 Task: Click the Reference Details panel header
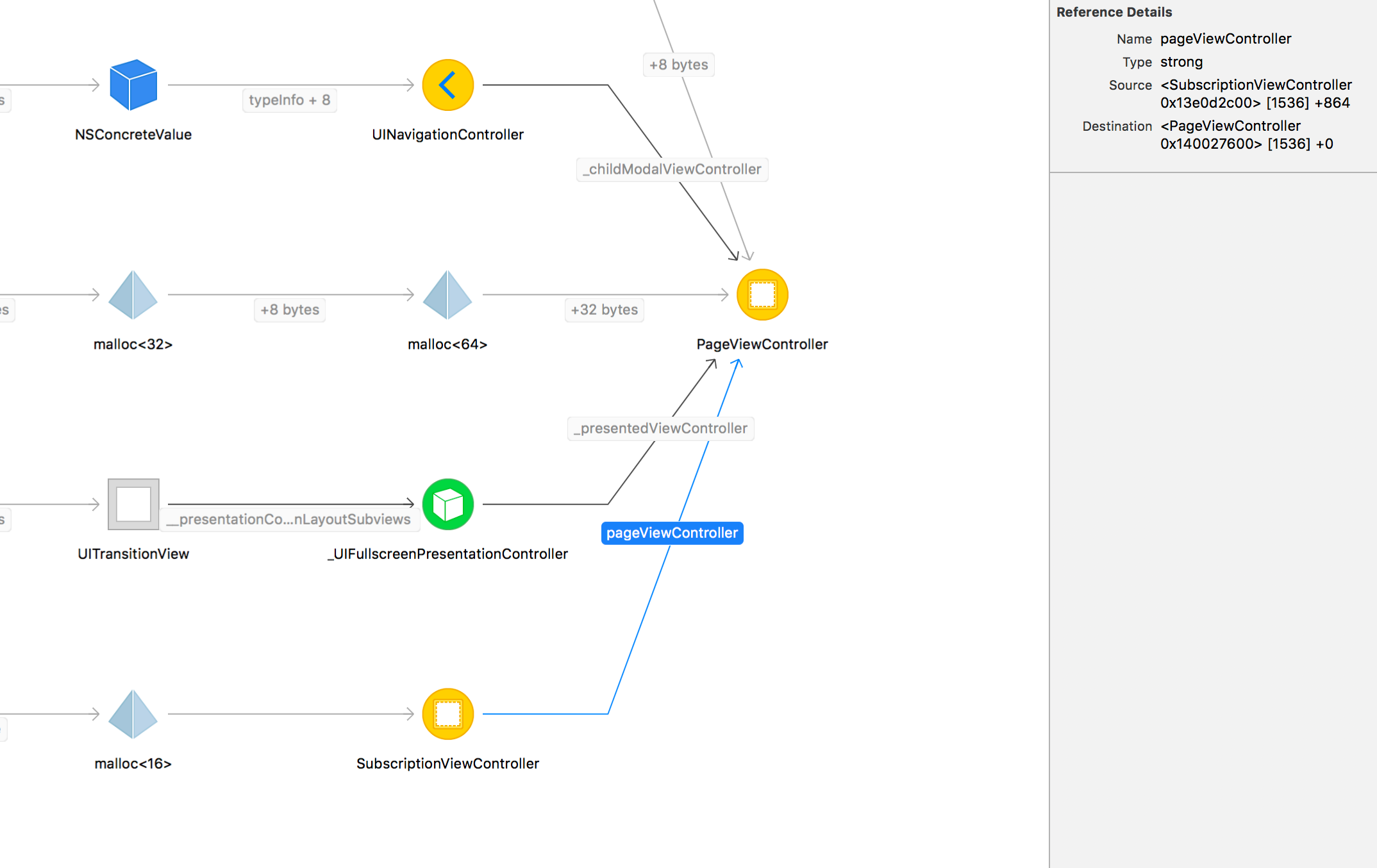[1114, 12]
